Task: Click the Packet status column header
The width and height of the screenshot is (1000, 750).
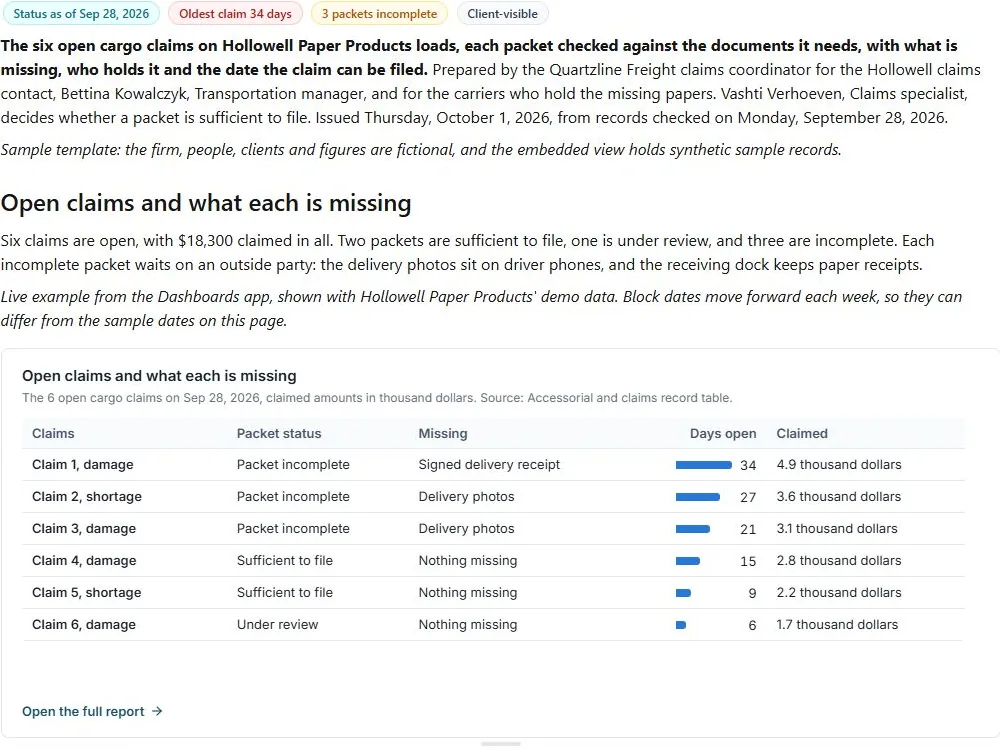Action: (279, 434)
